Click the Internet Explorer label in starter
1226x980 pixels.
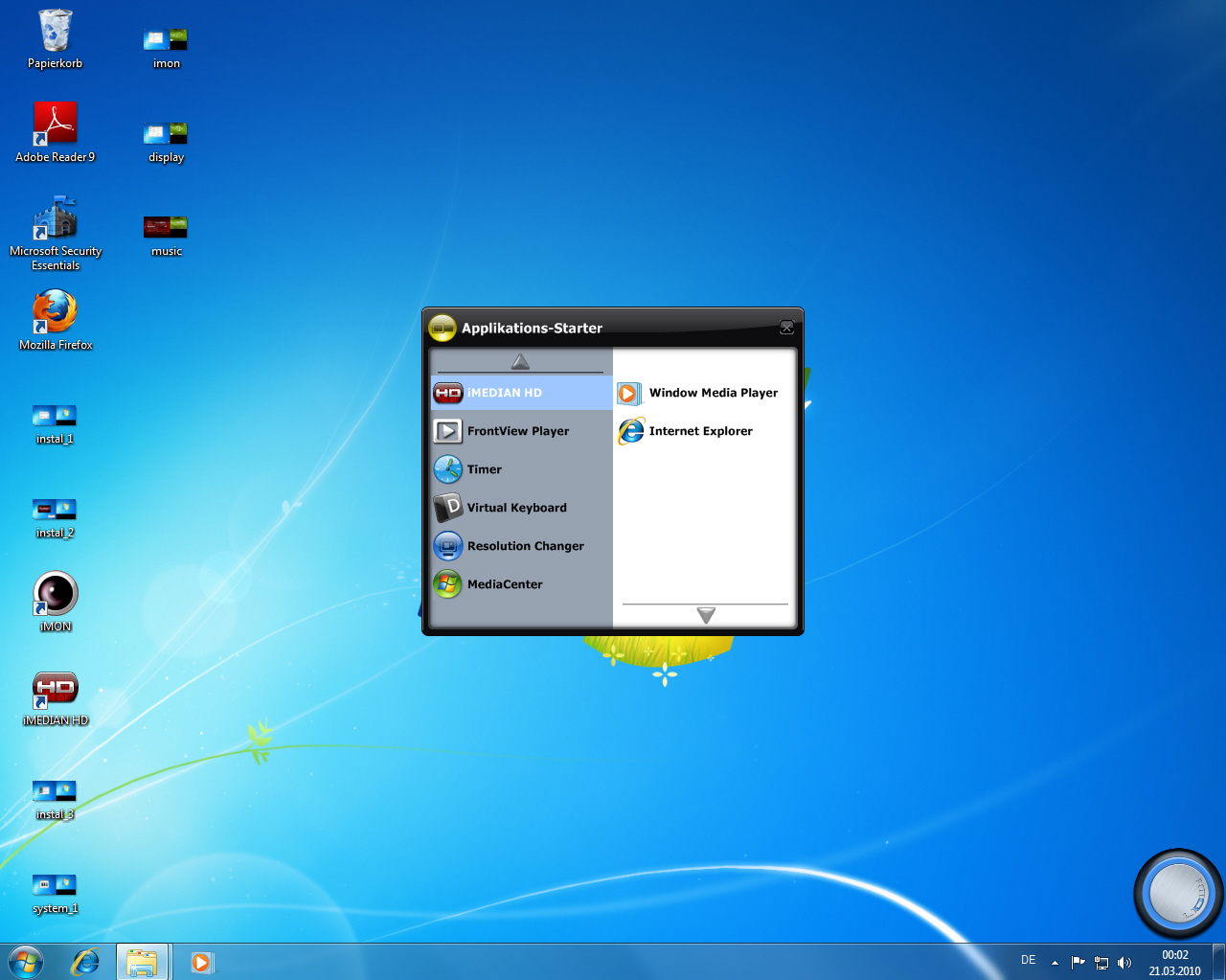click(701, 431)
